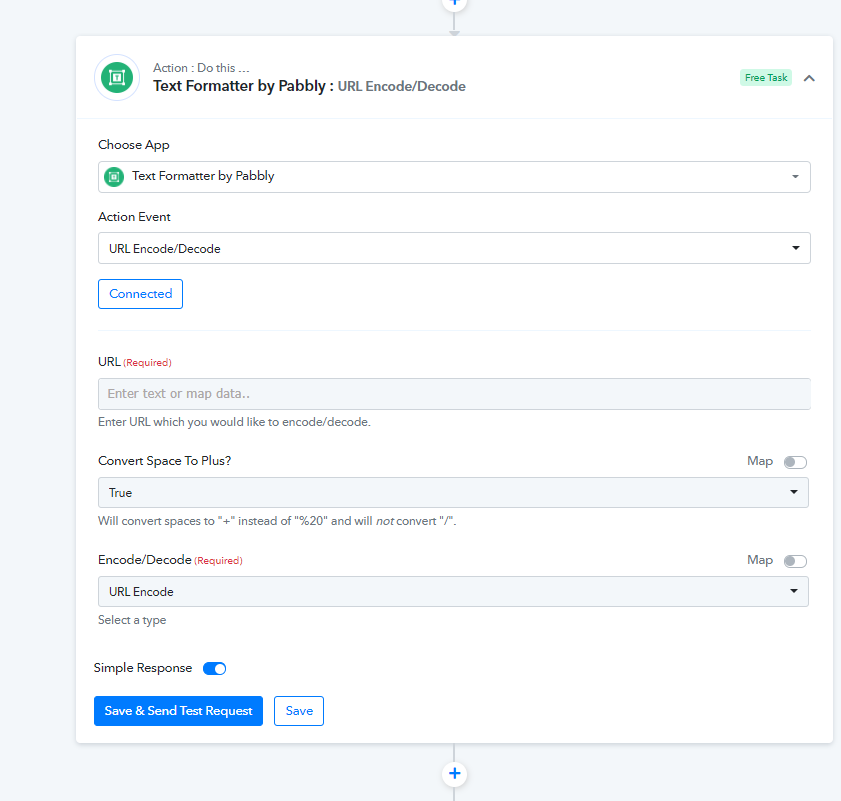Toggle Map switch for Encode/Decode
The width and height of the screenshot is (841, 801).
(795, 561)
